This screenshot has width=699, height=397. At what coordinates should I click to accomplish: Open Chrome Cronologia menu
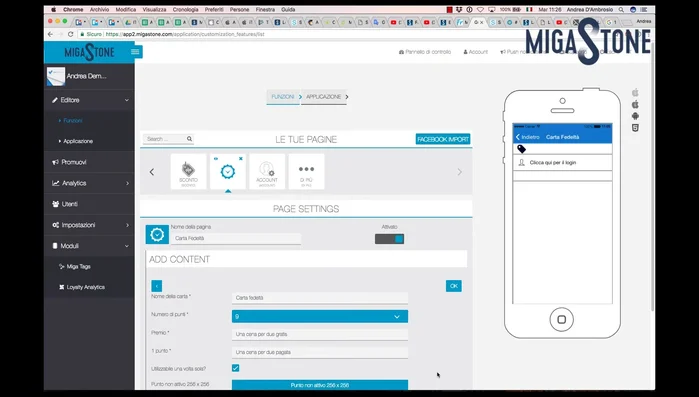click(x=185, y=9)
